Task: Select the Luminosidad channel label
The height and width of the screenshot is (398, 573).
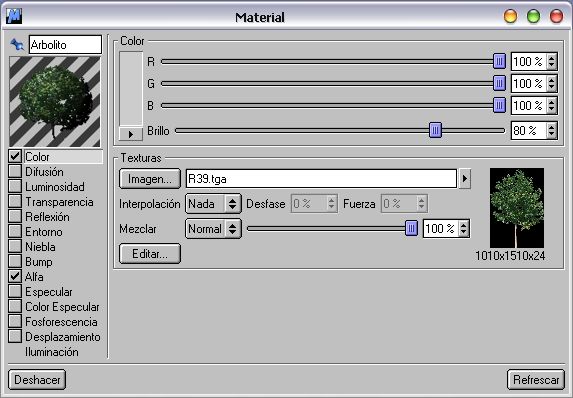Action: click(55, 187)
